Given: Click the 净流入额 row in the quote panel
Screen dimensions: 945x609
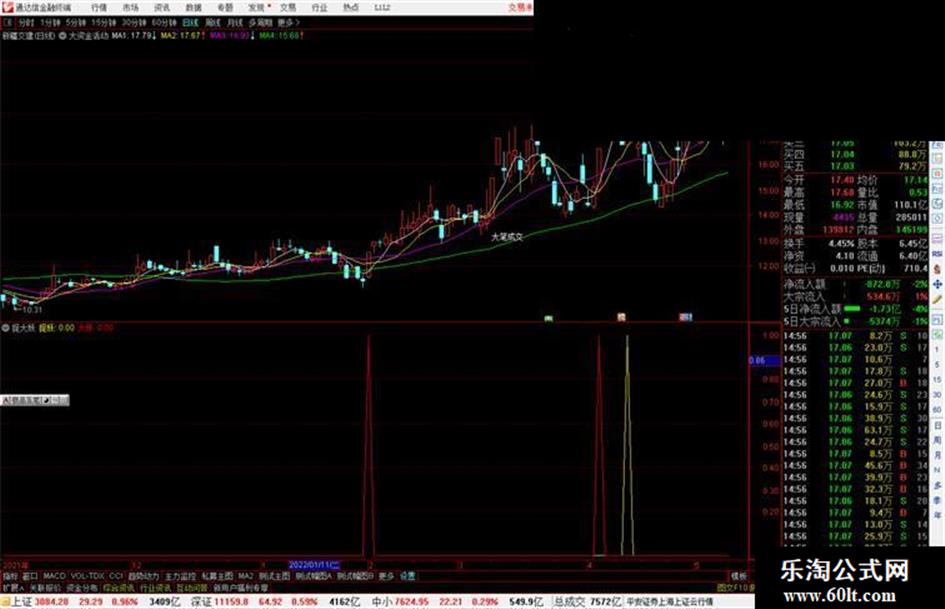Looking at the screenshot, I should tap(855, 284).
